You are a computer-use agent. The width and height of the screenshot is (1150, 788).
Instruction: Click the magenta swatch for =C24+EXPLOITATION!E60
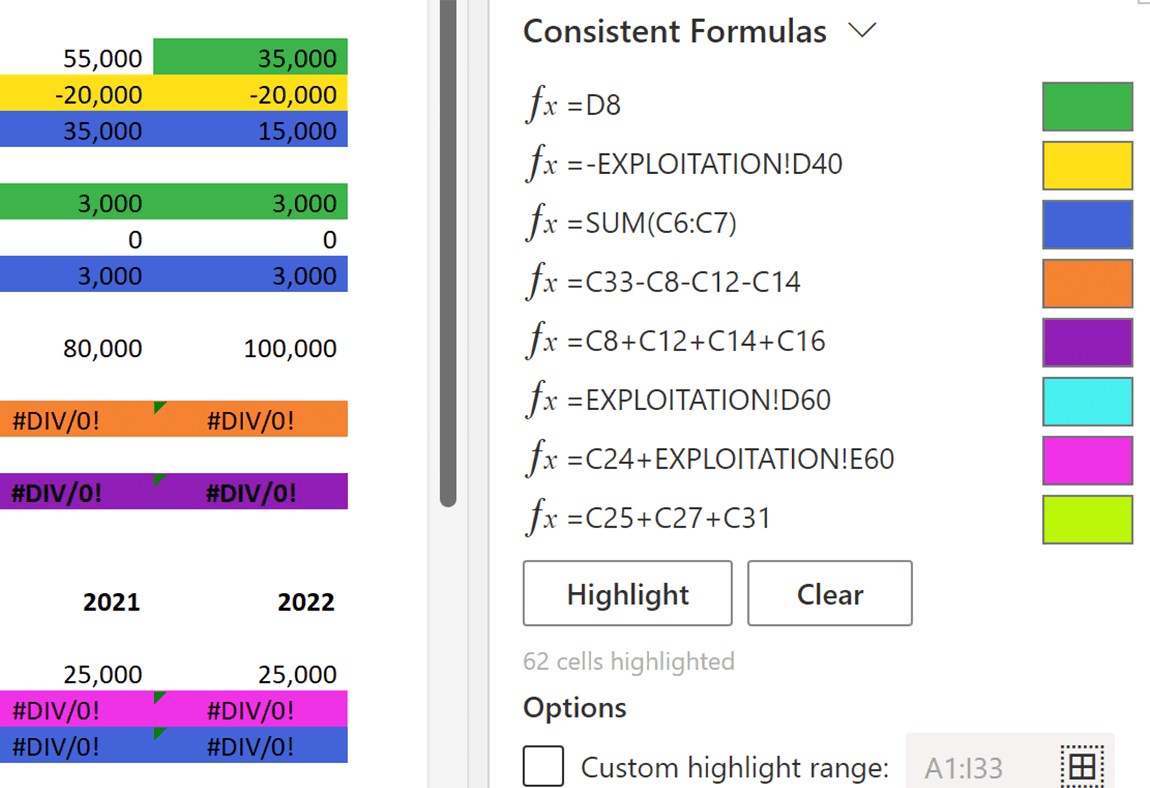pyautogui.click(x=1087, y=460)
